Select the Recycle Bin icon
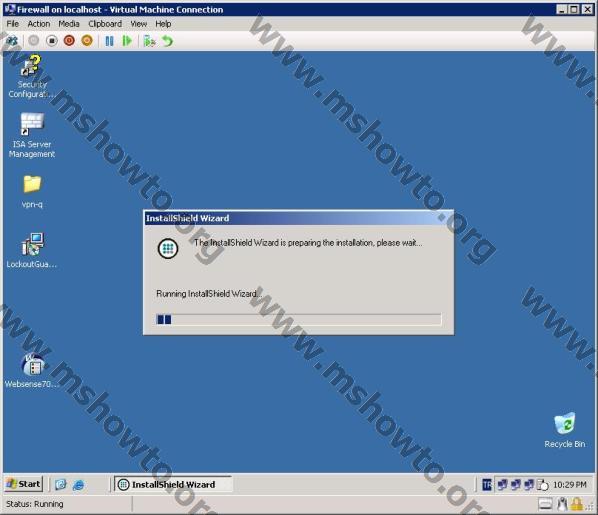Viewport: 598px width, 515px height. tap(564, 430)
